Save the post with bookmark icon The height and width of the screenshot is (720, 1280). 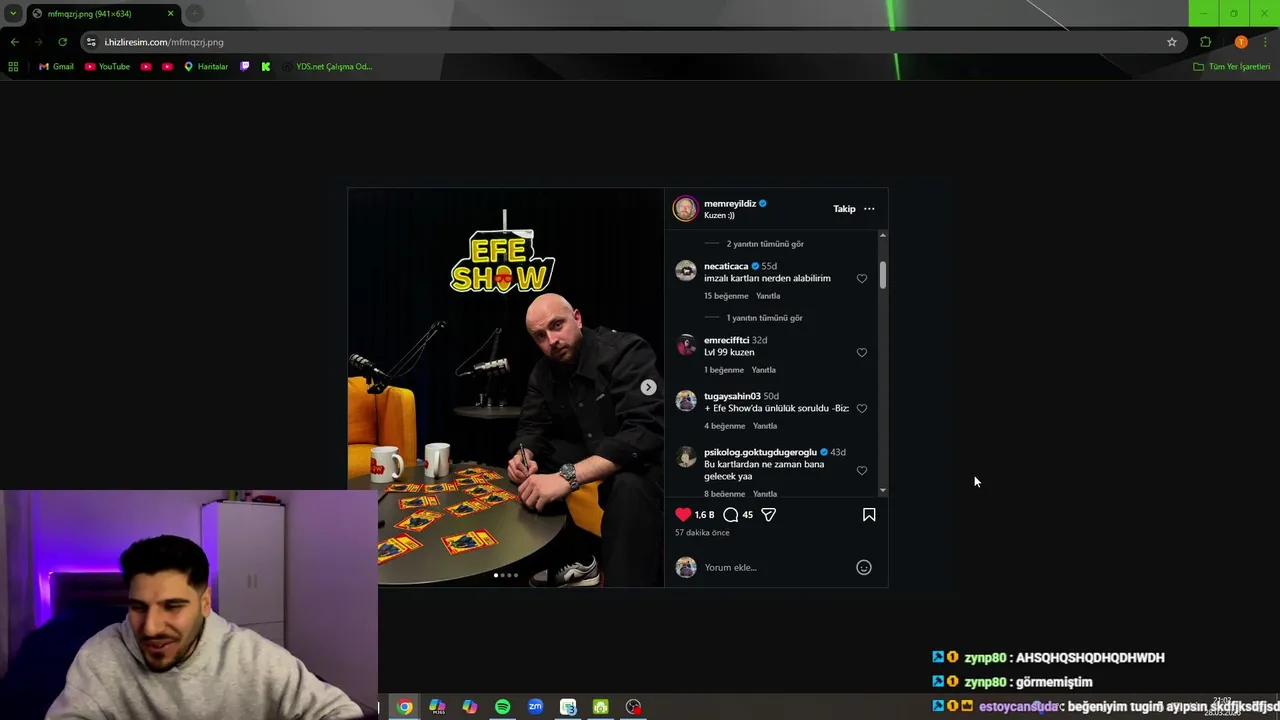869,514
